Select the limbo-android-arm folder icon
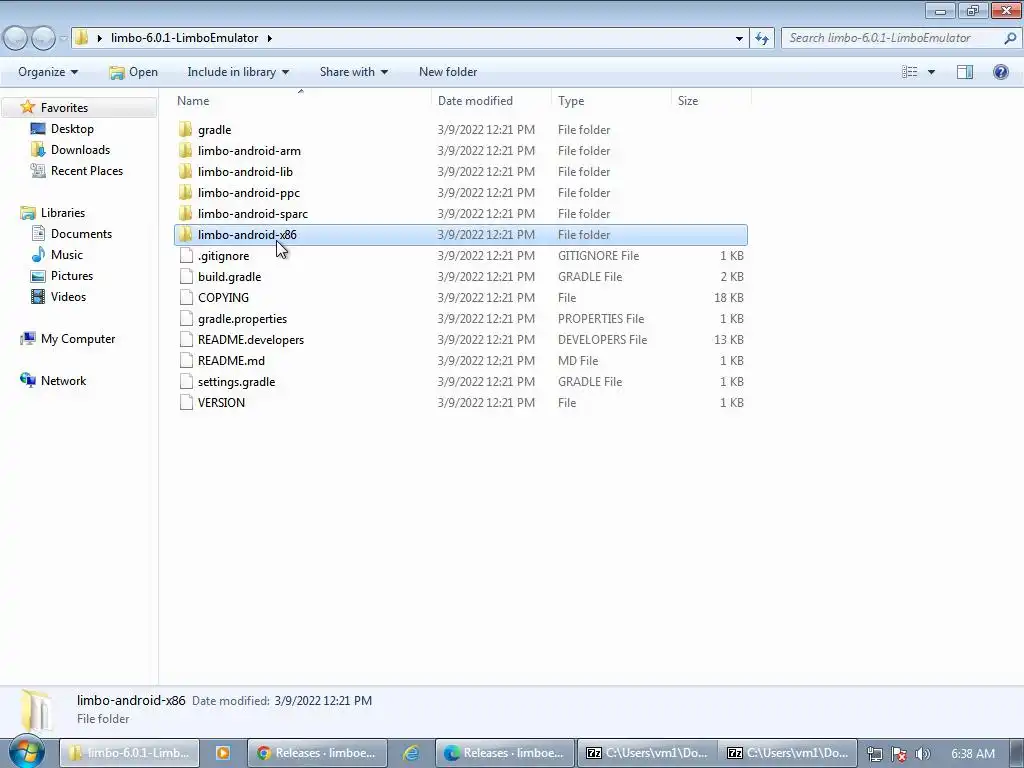This screenshot has height=768, width=1024. (x=185, y=150)
